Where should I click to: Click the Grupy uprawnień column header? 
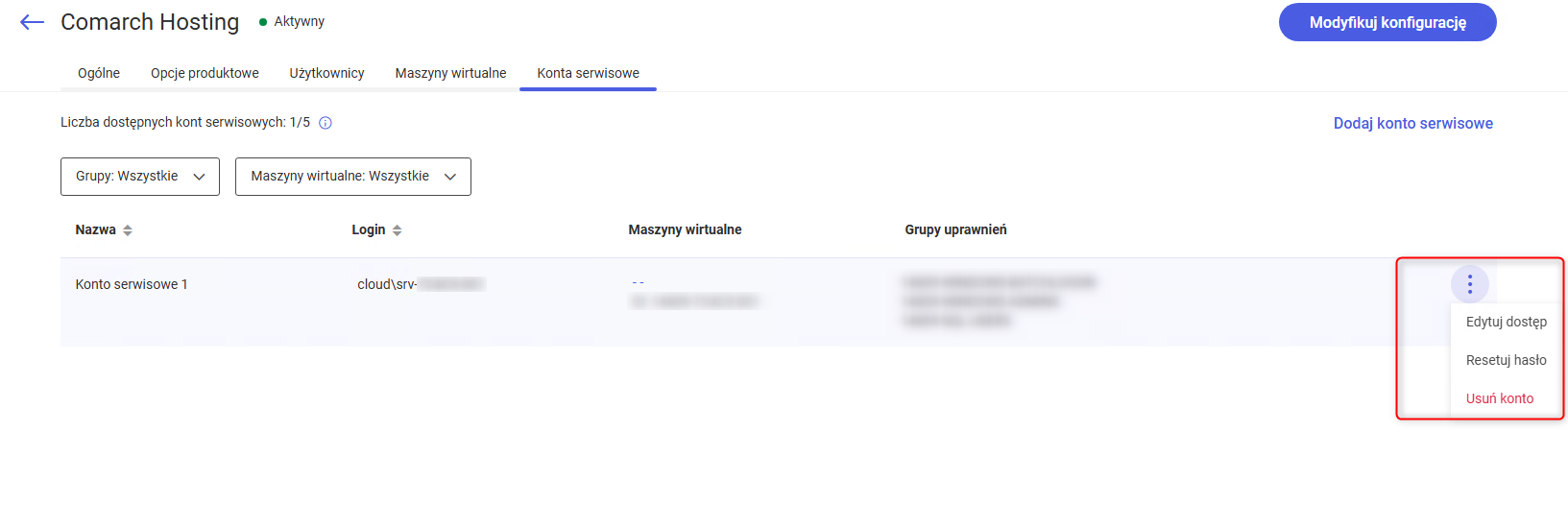(x=955, y=229)
